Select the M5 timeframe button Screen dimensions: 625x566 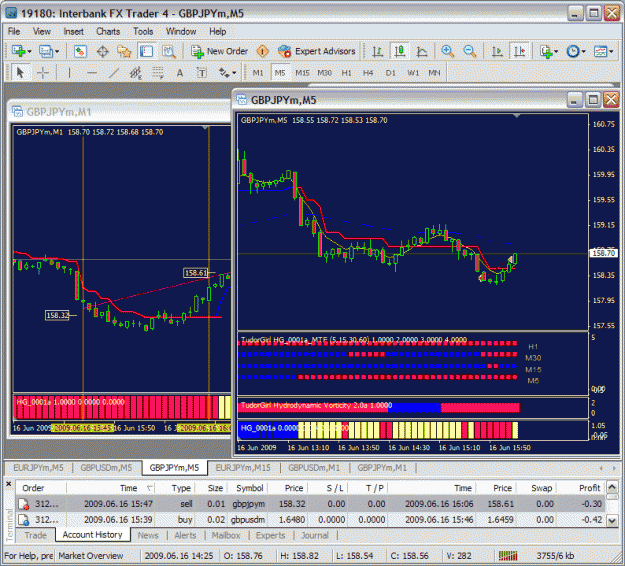280,73
